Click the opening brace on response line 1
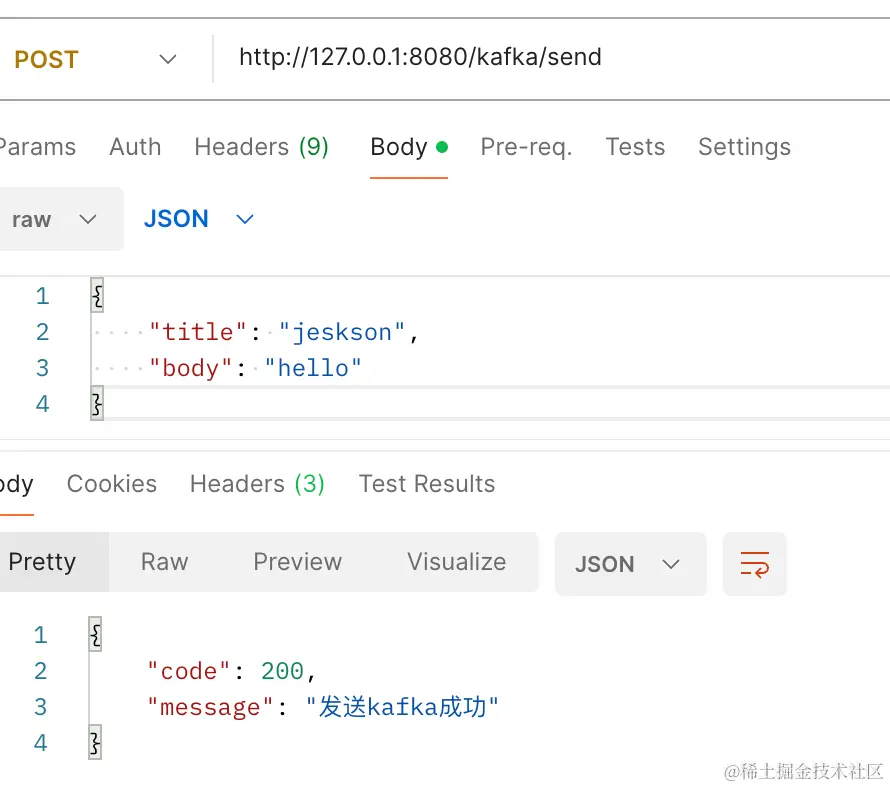Viewport: 890px width, 788px height. [x=95, y=635]
